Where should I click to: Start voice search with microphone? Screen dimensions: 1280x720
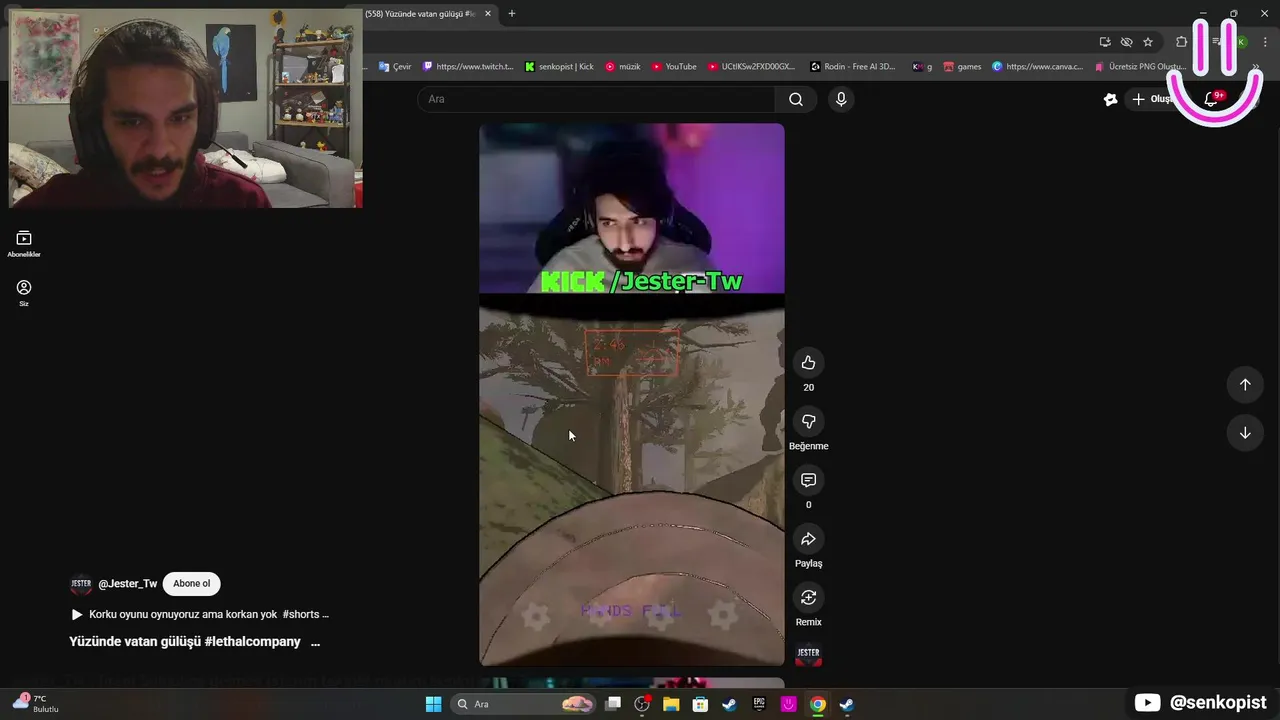tap(841, 99)
